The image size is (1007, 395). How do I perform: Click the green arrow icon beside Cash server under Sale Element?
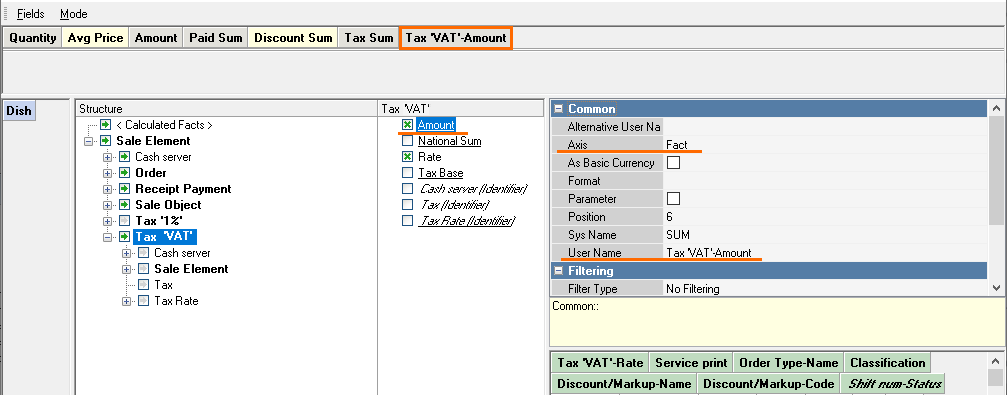click(125, 157)
